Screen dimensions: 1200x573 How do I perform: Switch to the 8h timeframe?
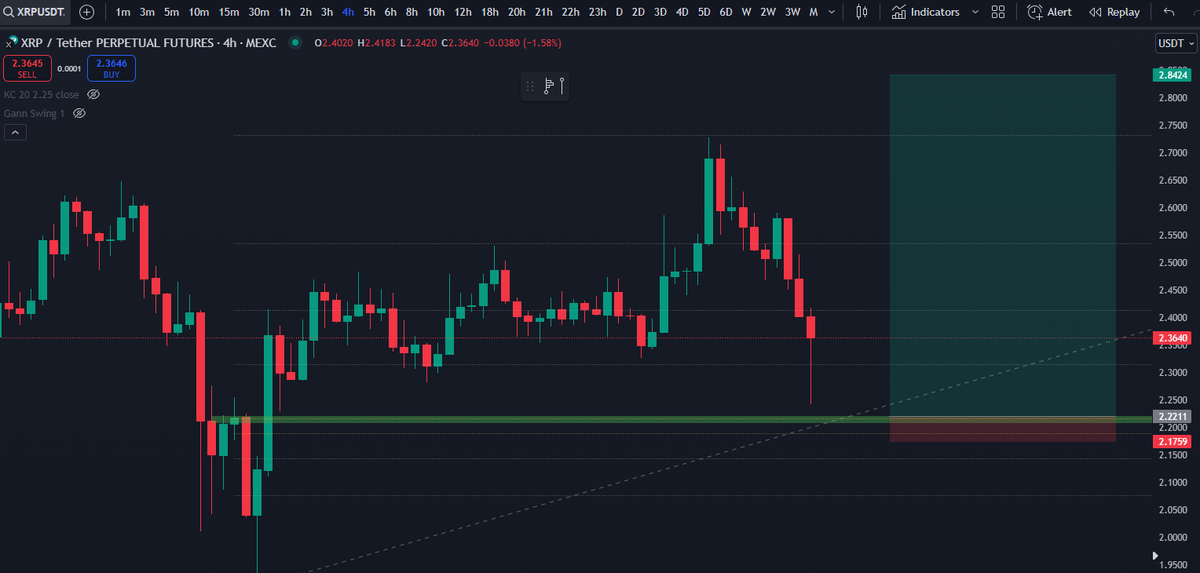[x=411, y=12]
